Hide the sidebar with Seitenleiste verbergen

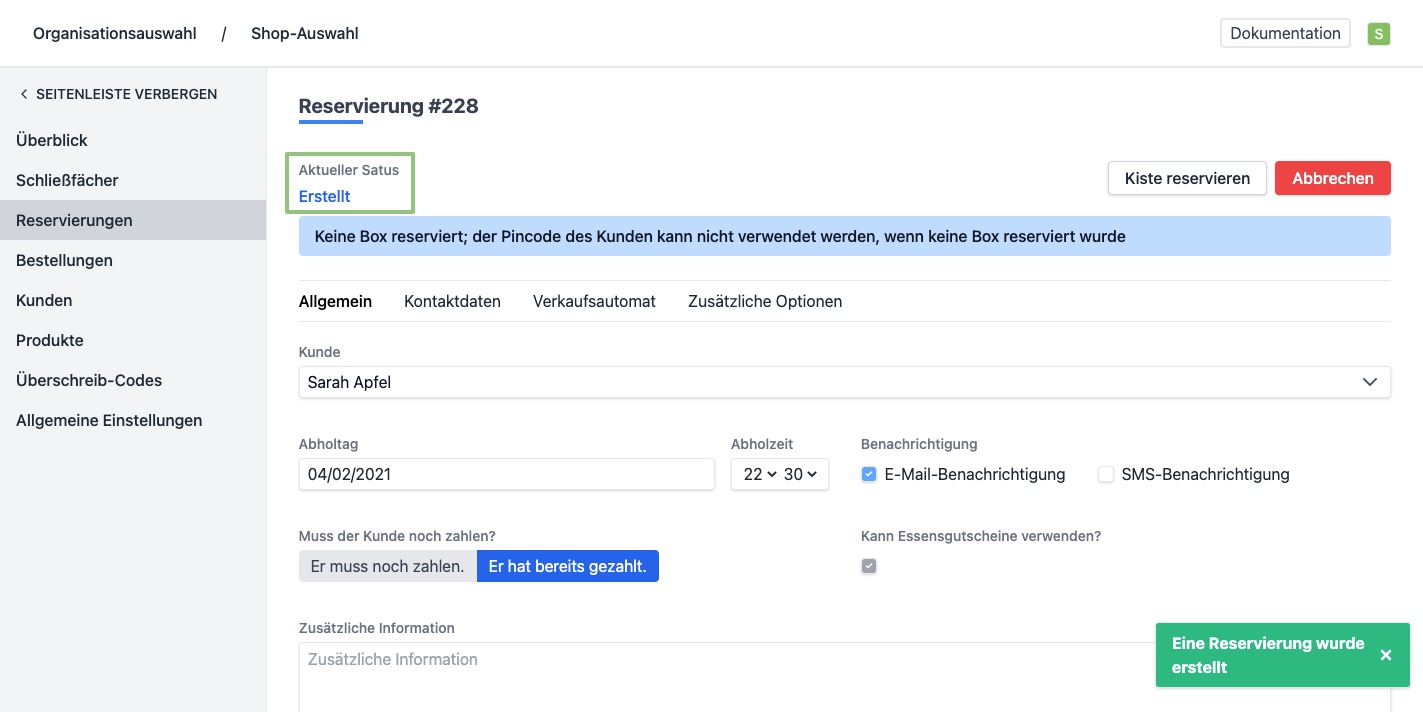pos(117,94)
